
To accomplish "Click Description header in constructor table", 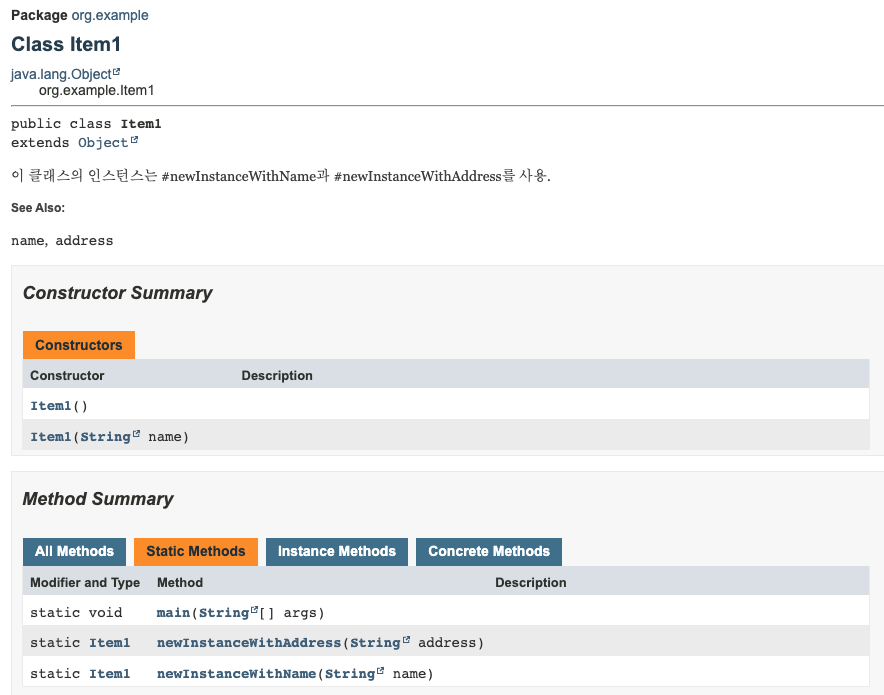I will (277, 375).
